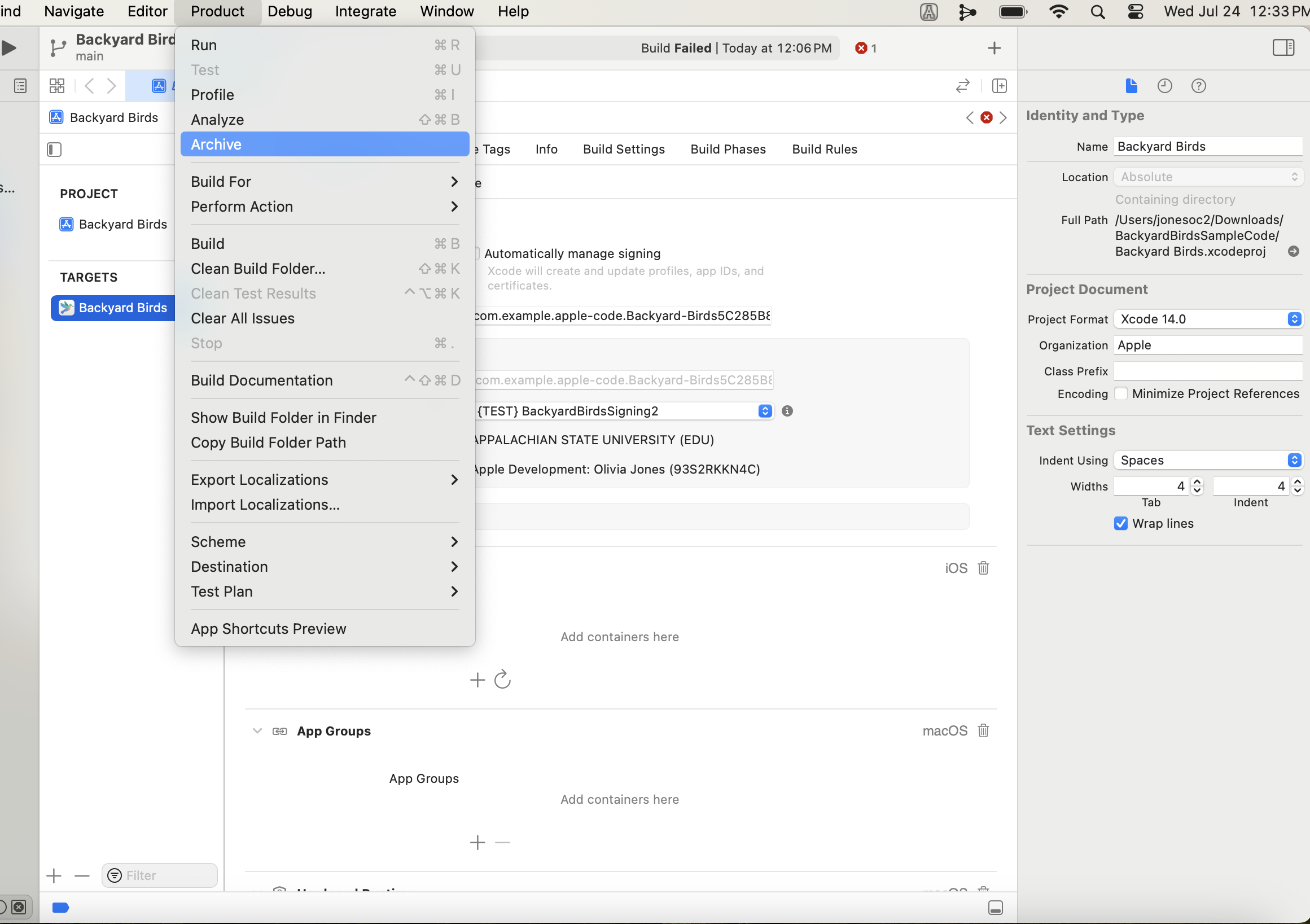
Task: Open the source control branch icon
Action: (58, 48)
